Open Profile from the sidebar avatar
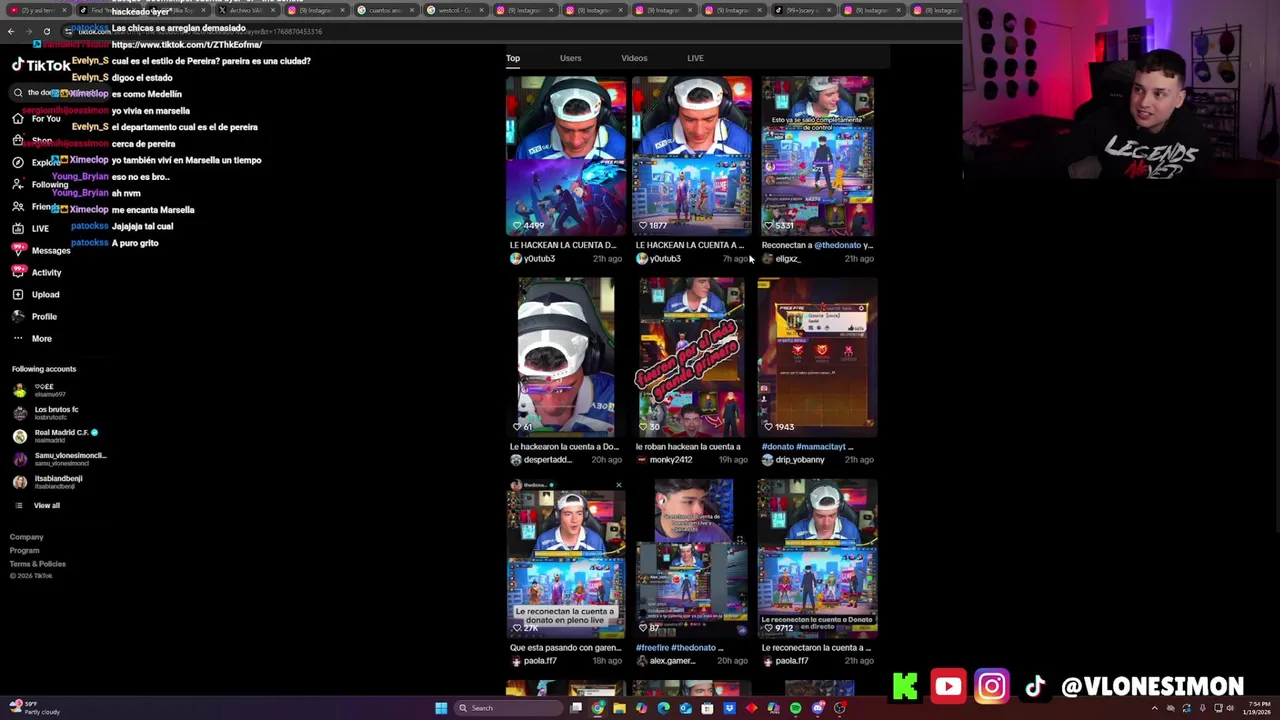Viewport: 1280px width, 720px height. pos(34,316)
